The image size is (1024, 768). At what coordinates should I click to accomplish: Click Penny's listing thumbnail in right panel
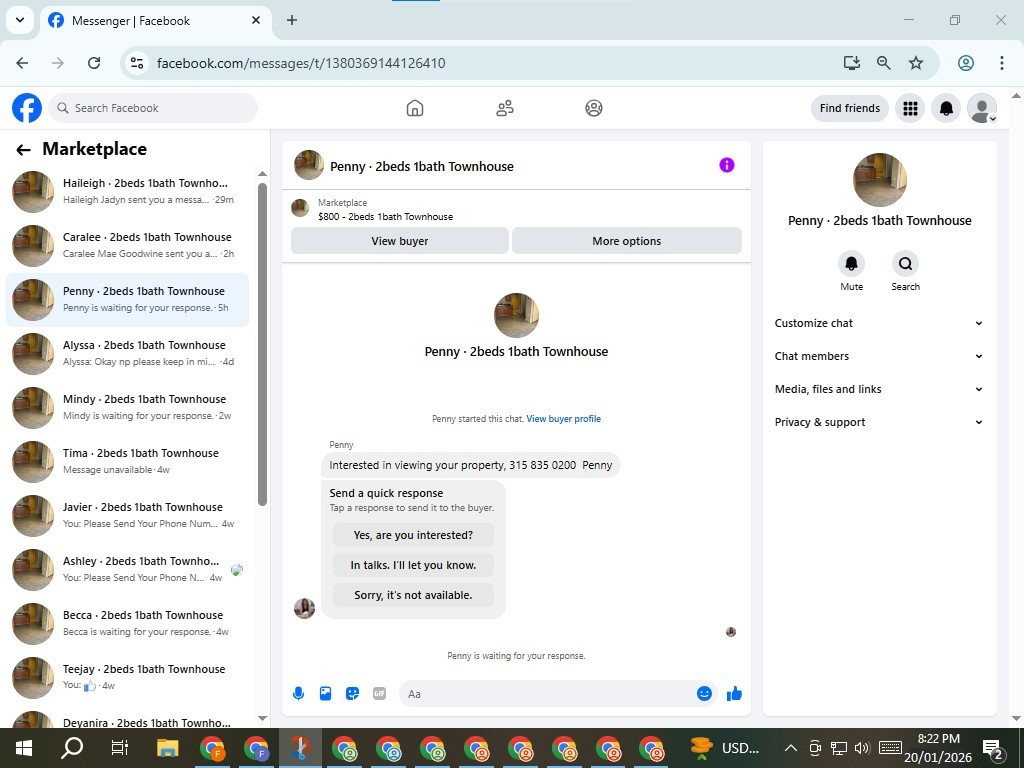click(880, 180)
